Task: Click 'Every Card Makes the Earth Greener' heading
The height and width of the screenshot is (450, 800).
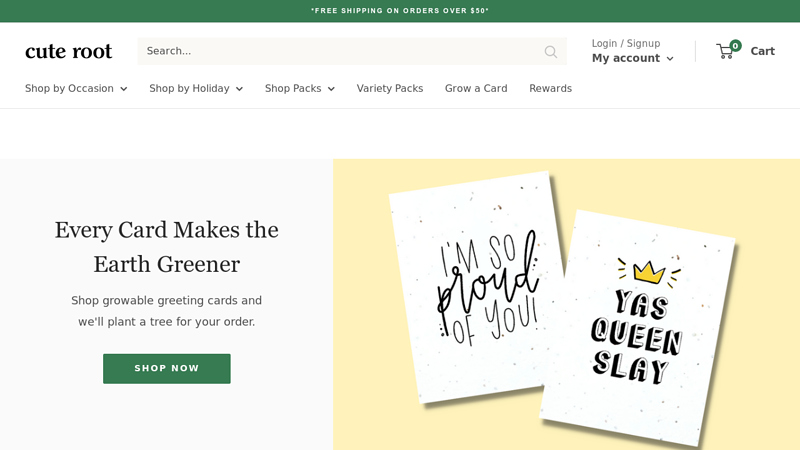Action: click(167, 247)
